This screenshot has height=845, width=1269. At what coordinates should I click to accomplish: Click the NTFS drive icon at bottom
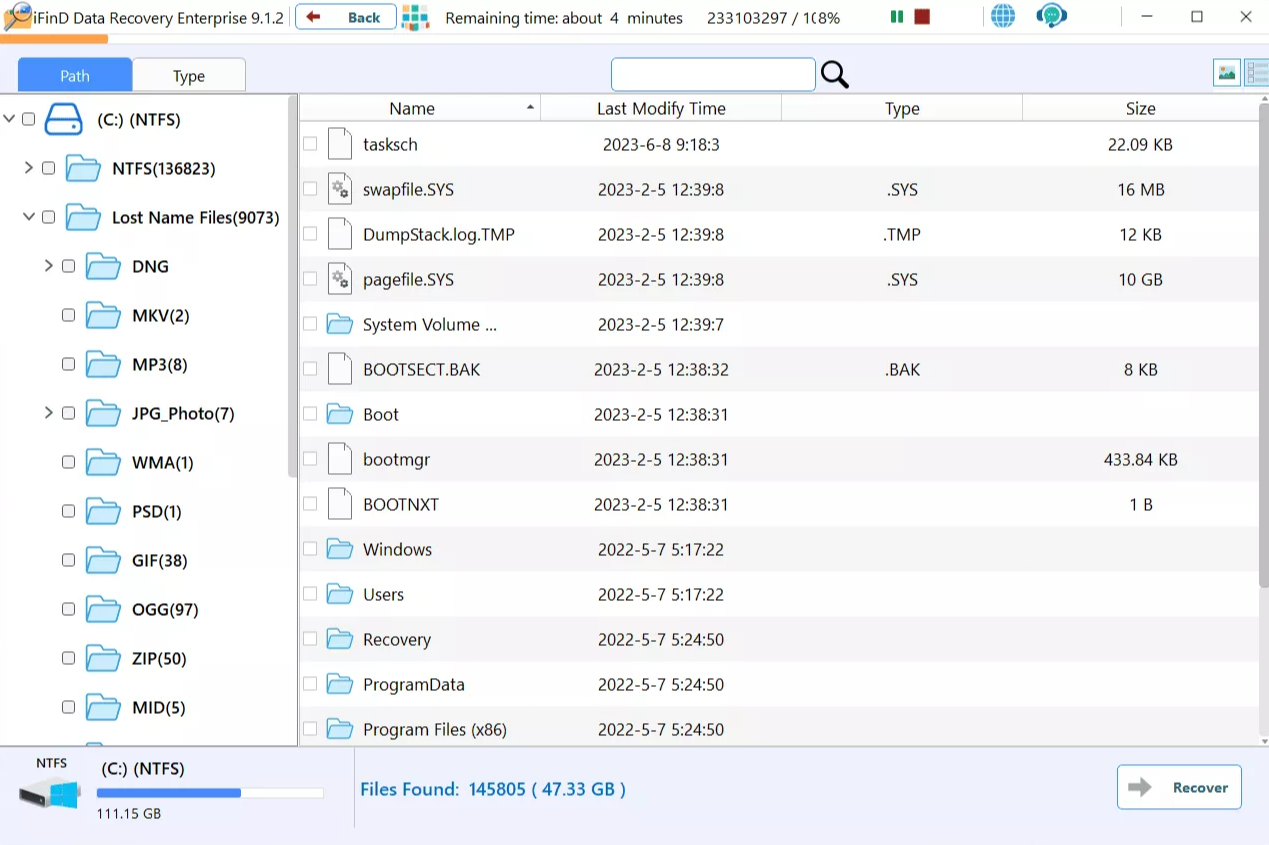coord(50,794)
